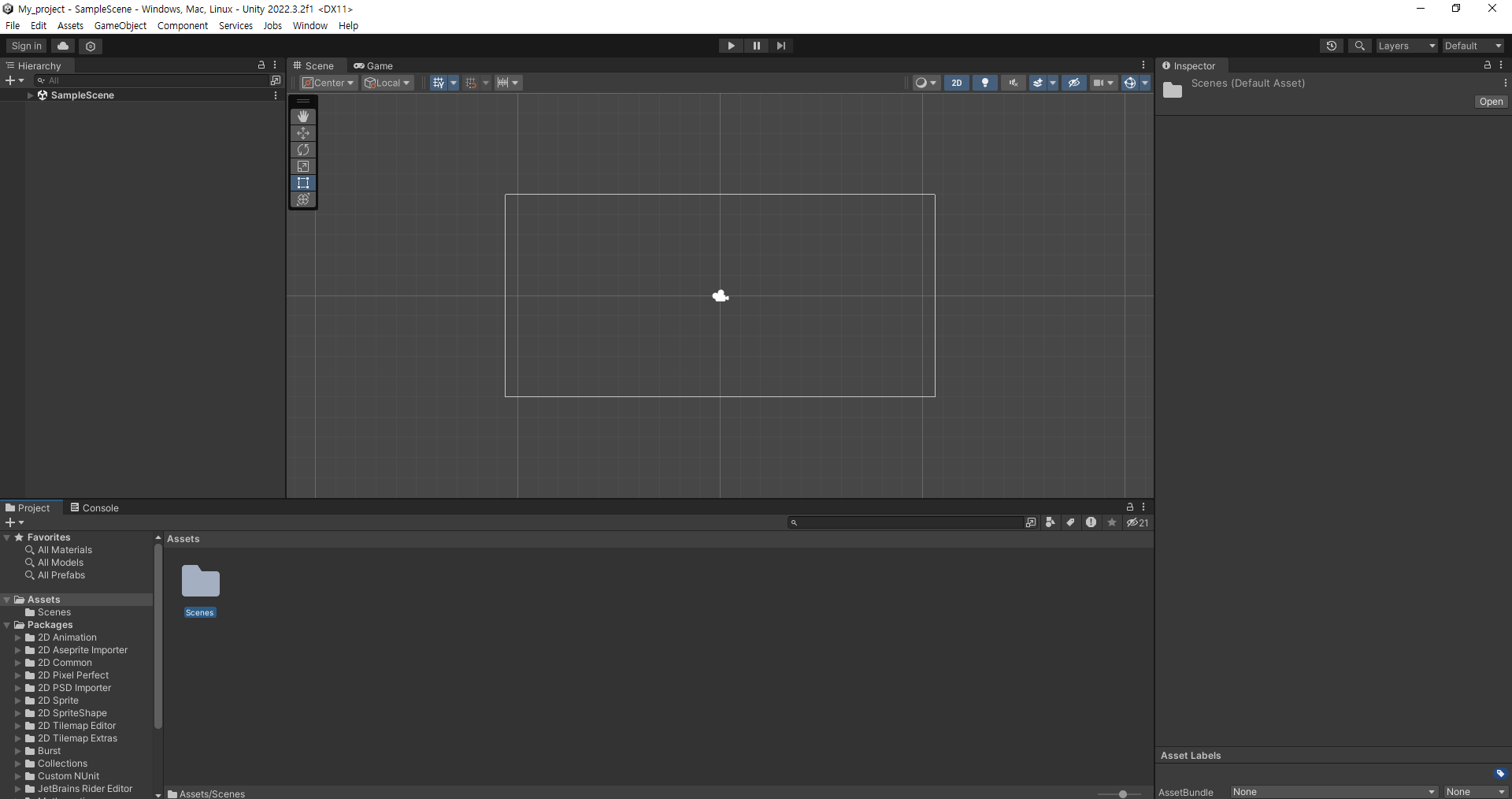Open the AssetBundle None dropdown
The width and height of the screenshot is (1512, 799).
1334,792
